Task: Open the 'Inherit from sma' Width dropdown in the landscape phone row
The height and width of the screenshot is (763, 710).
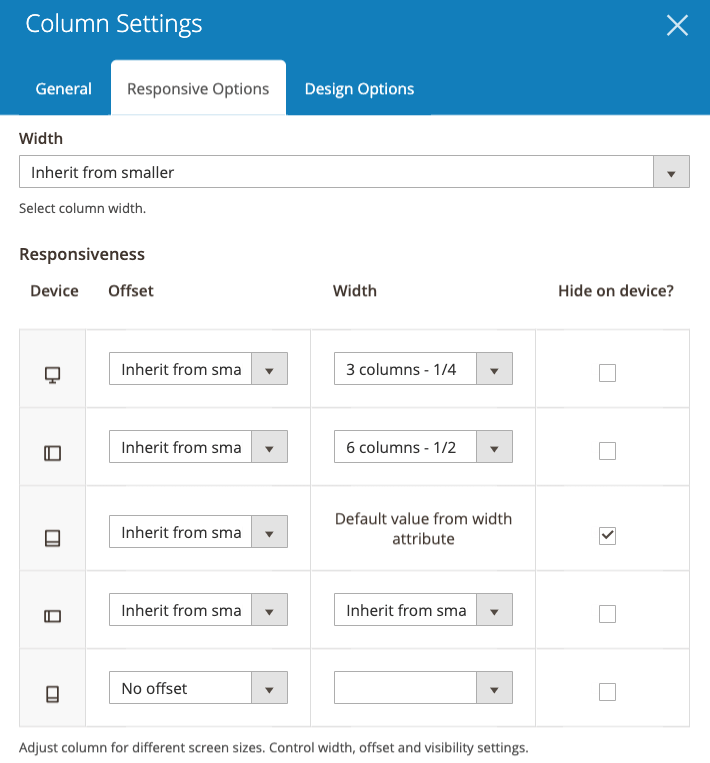Action: pyautogui.click(x=423, y=609)
